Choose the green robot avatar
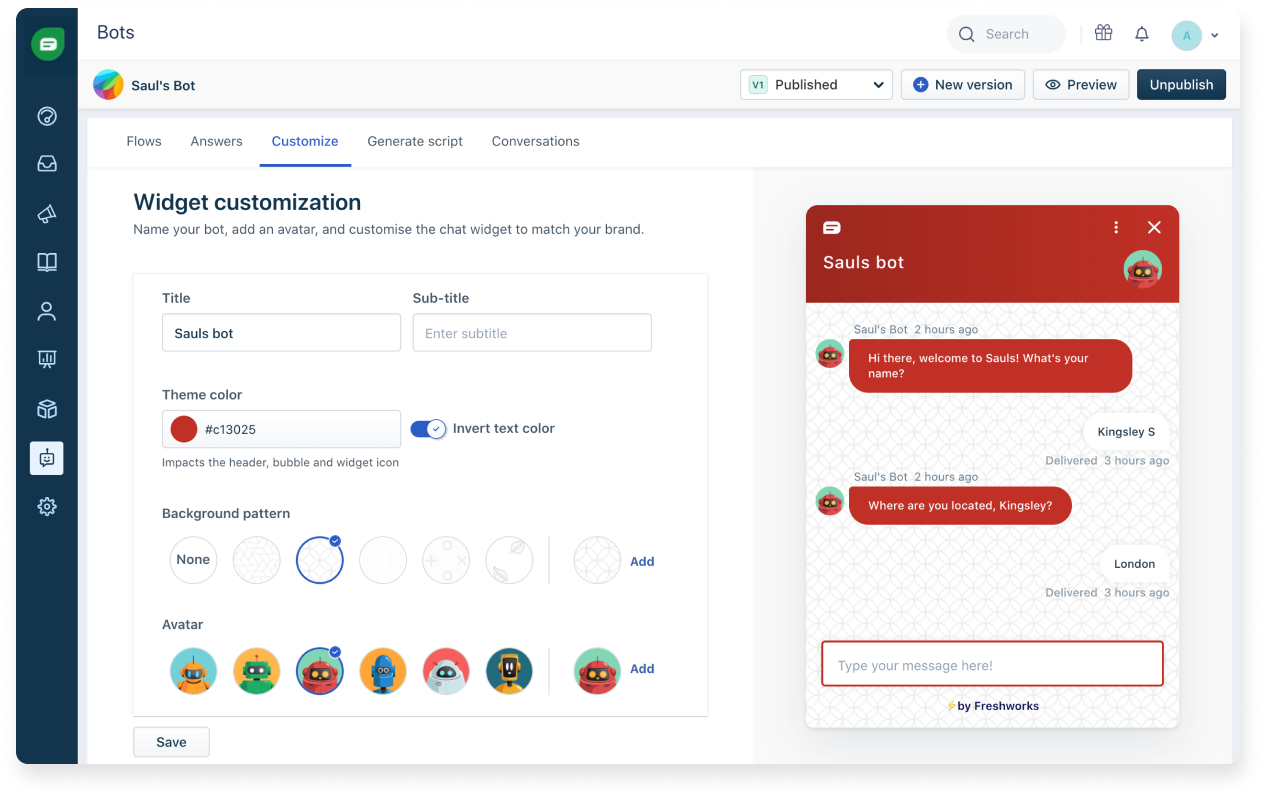The width and height of the screenshot is (1264, 796). coord(257,670)
